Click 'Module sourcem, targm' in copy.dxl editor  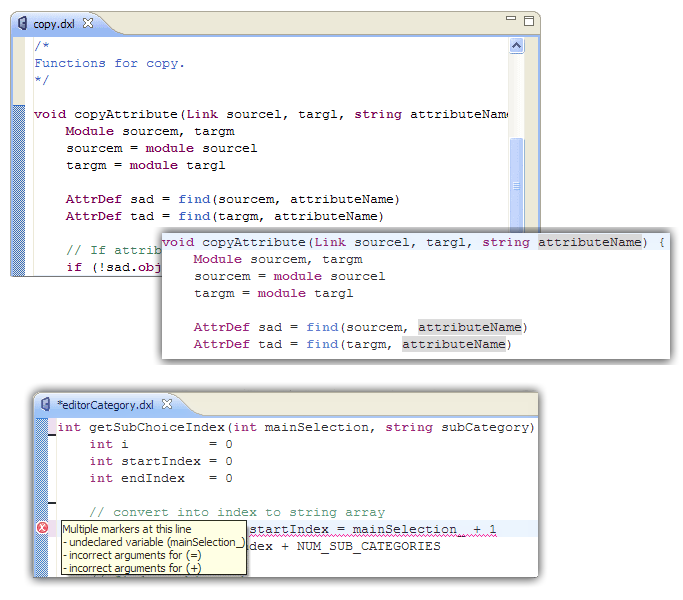[150, 132]
